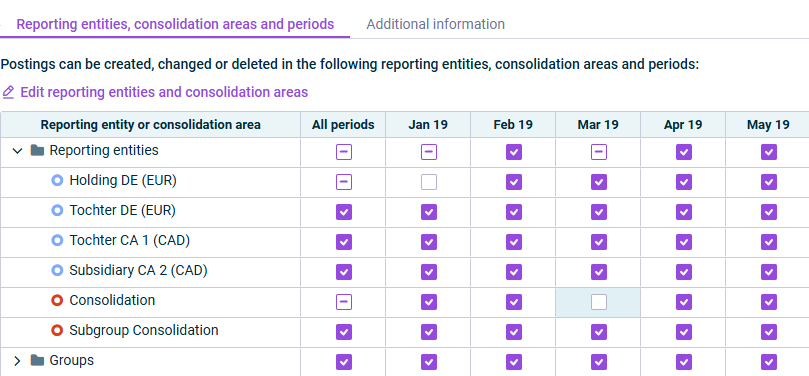Click the Tochter DE (EUR) entity icon
809x376 pixels.
(x=57, y=210)
